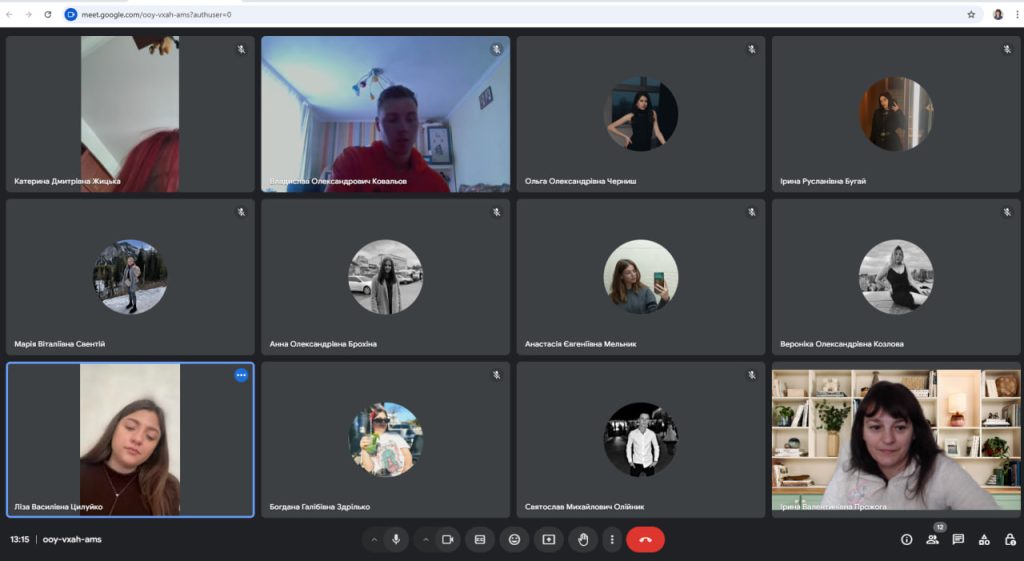Raise your hand

point(582,539)
